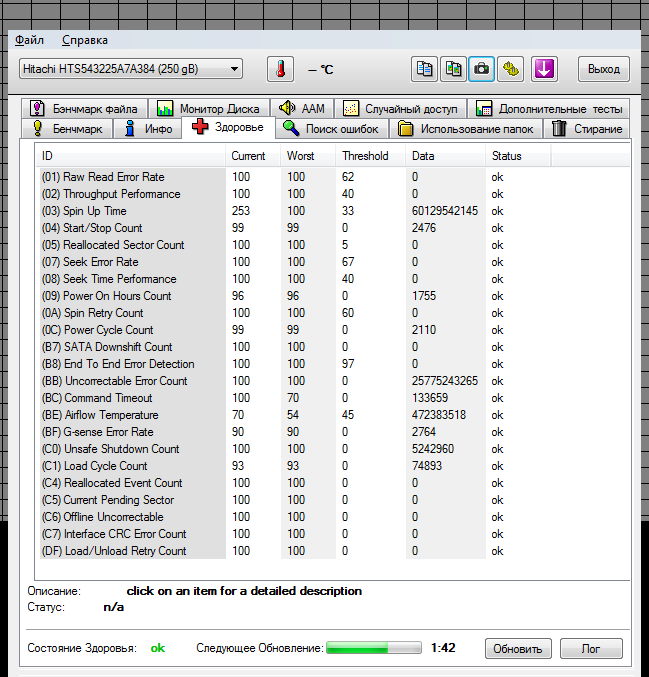The width and height of the screenshot is (649, 677).
Task: Click the camera save screenshot icon
Action: point(481,69)
